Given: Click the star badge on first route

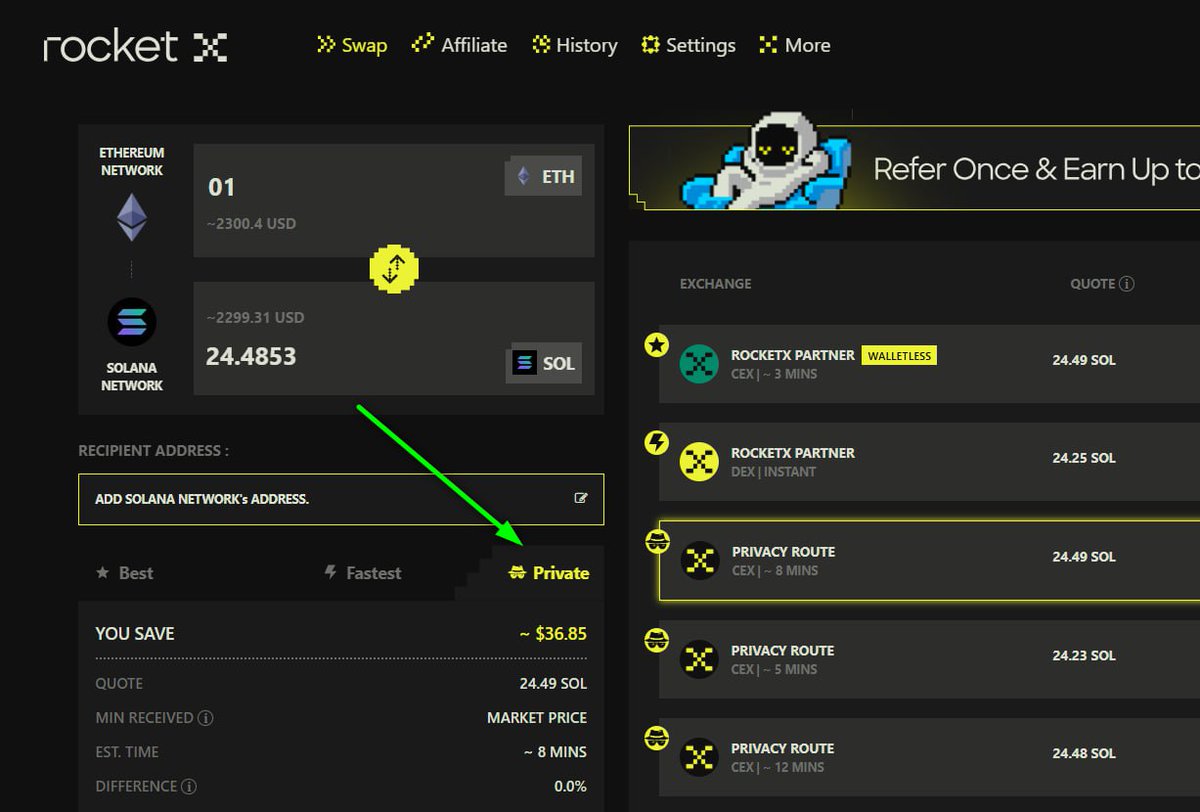Looking at the screenshot, I should point(656,346).
